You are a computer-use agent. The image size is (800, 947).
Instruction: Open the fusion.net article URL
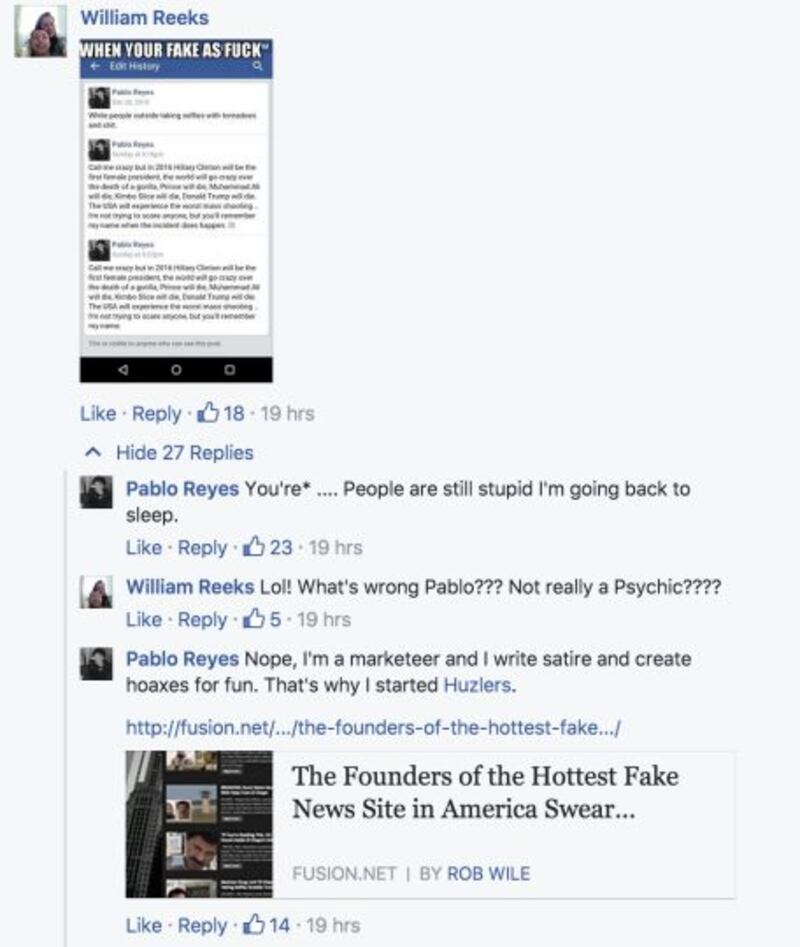[x=373, y=727]
